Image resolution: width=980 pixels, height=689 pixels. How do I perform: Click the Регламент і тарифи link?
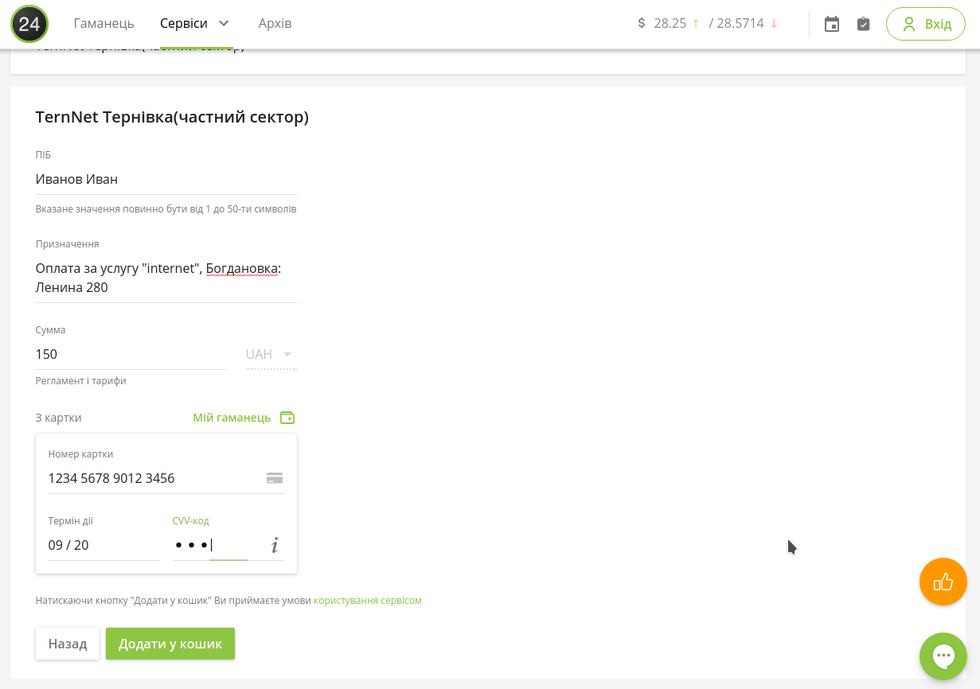pos(81,381)
